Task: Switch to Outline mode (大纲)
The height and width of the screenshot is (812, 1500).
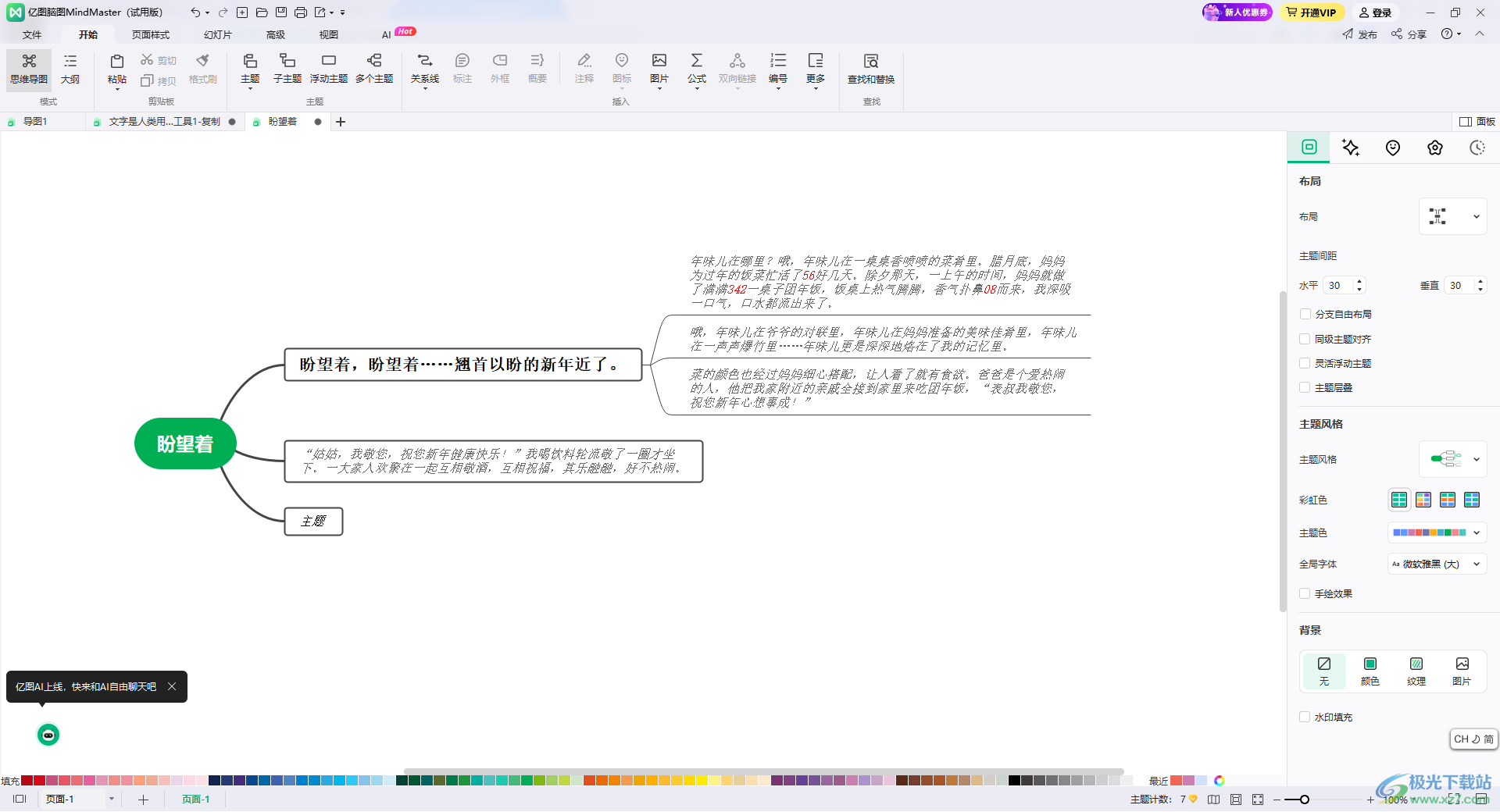Action: click(70, 69)
